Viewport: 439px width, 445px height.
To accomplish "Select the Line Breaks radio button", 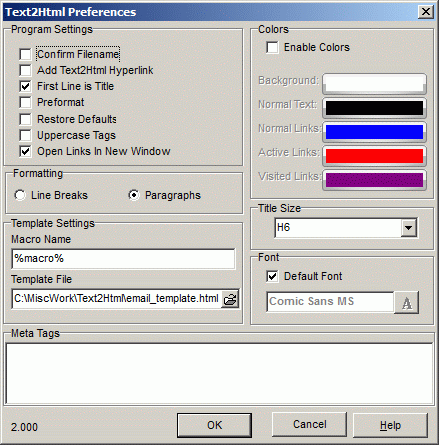I will [20, 195].
